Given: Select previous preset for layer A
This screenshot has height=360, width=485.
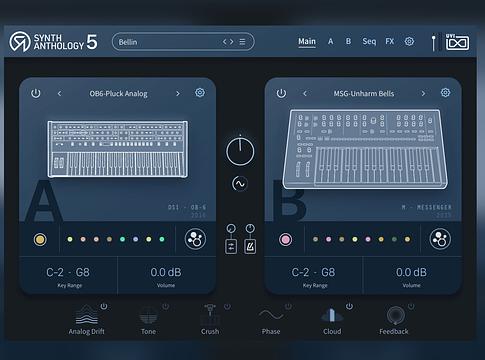Looking at the screenshot, I should click(59, 94).
